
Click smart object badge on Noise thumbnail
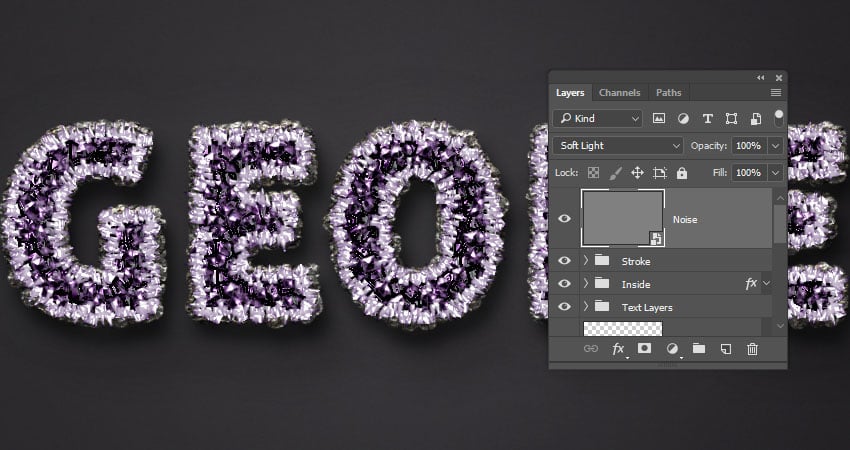tap(656, 237)
